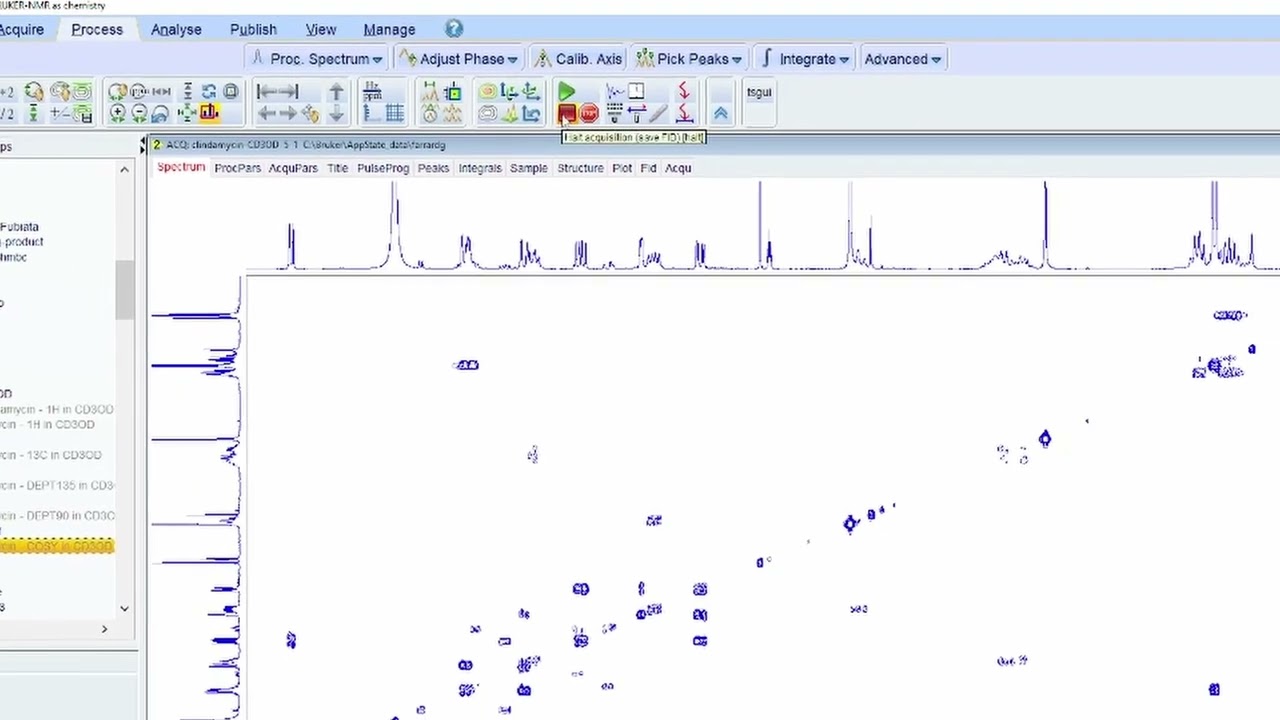
Task: Click the shift spectrum left arrow
Action: point(266,113)
